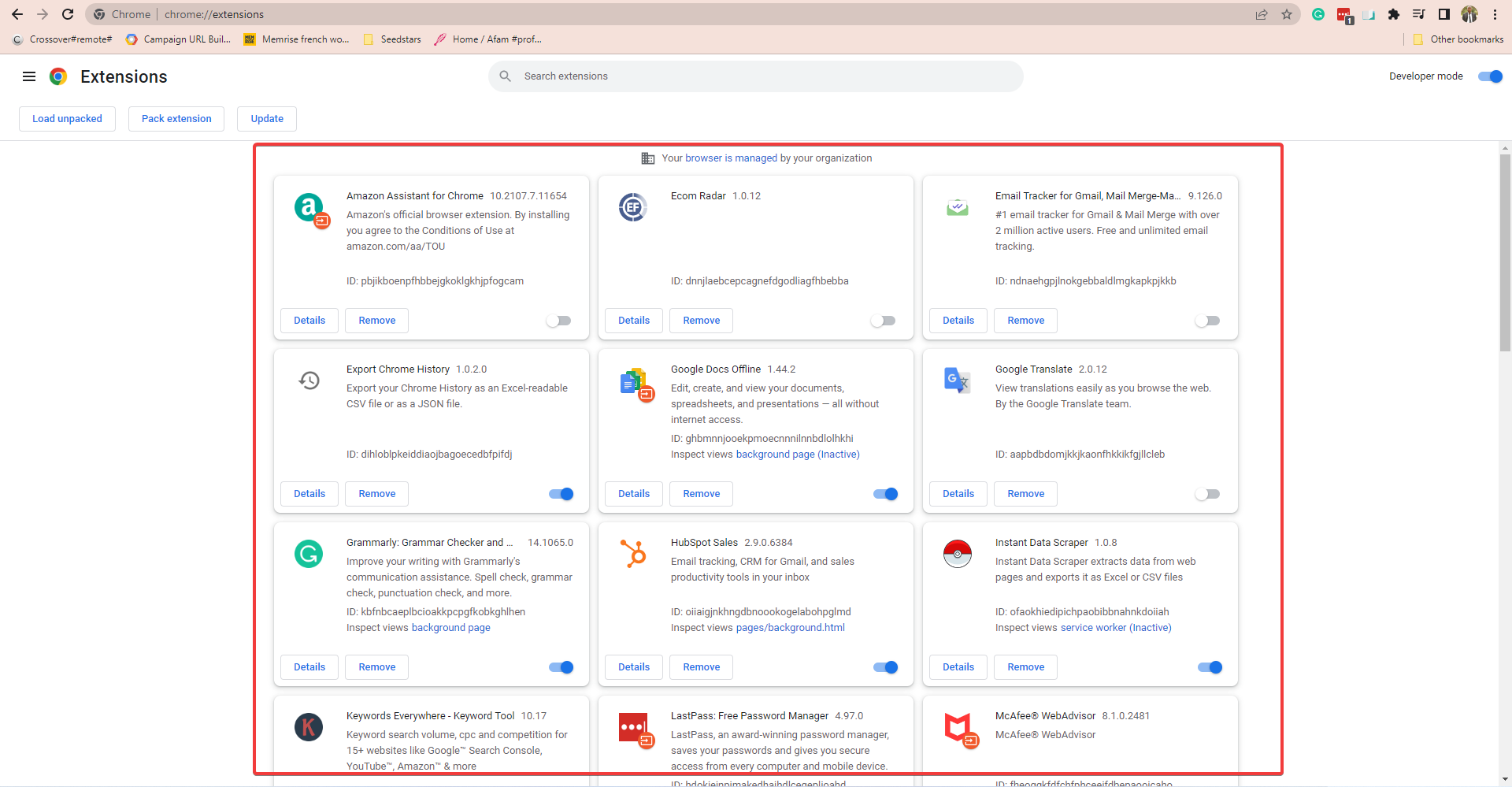Open Details for Google Translate

click(958, 494)
